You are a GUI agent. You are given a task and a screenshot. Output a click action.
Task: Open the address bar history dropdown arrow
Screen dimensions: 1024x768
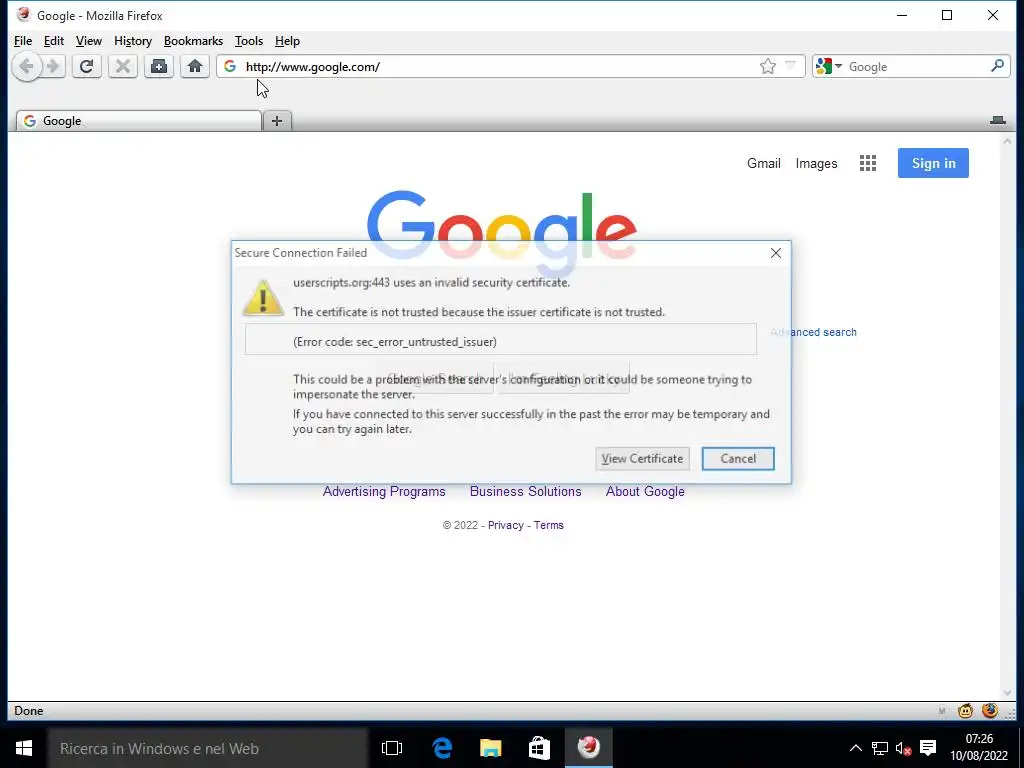790,65
